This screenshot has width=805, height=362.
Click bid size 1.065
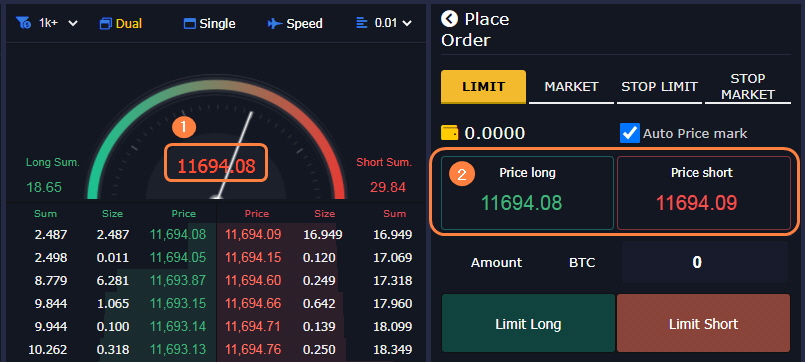pos(112,303)
